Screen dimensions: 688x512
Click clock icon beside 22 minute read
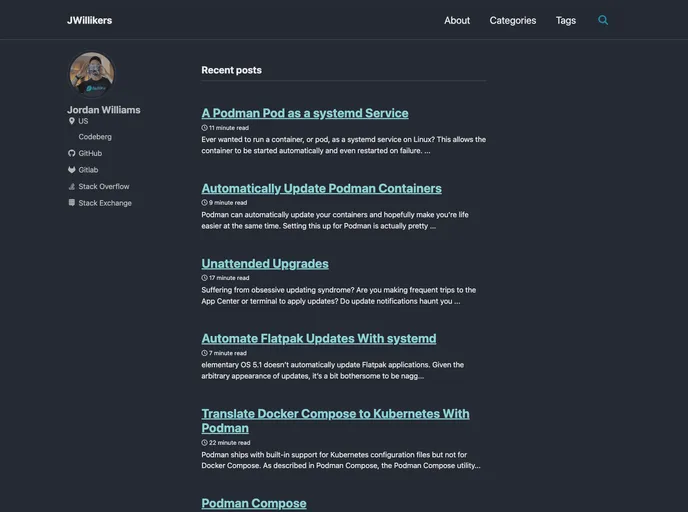(x=204, y=443)
